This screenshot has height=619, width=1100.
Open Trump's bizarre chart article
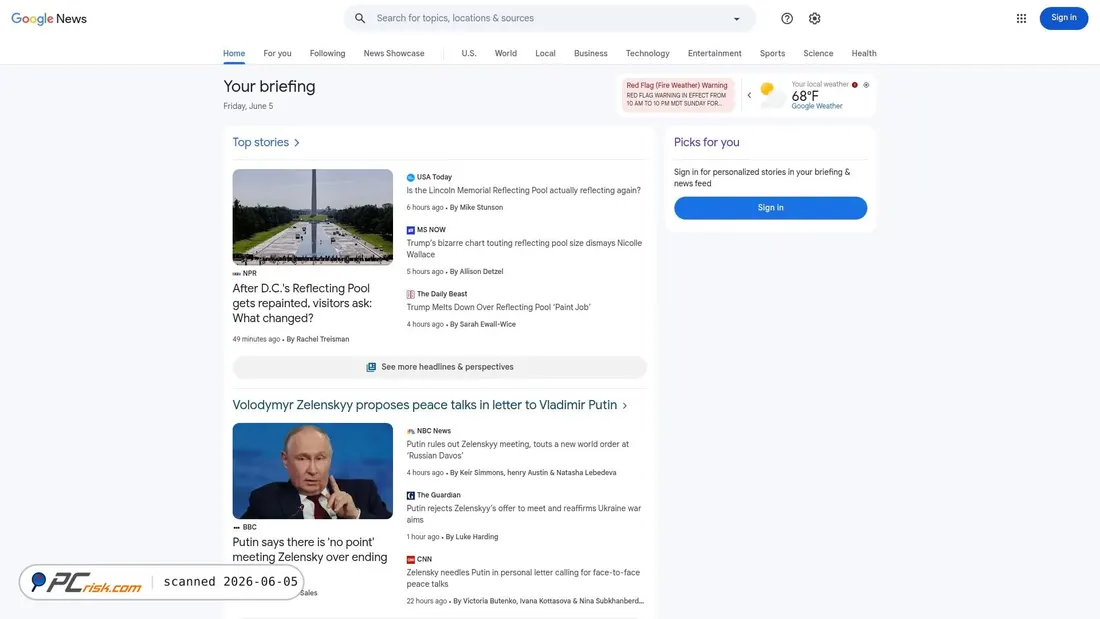[524, 249]
